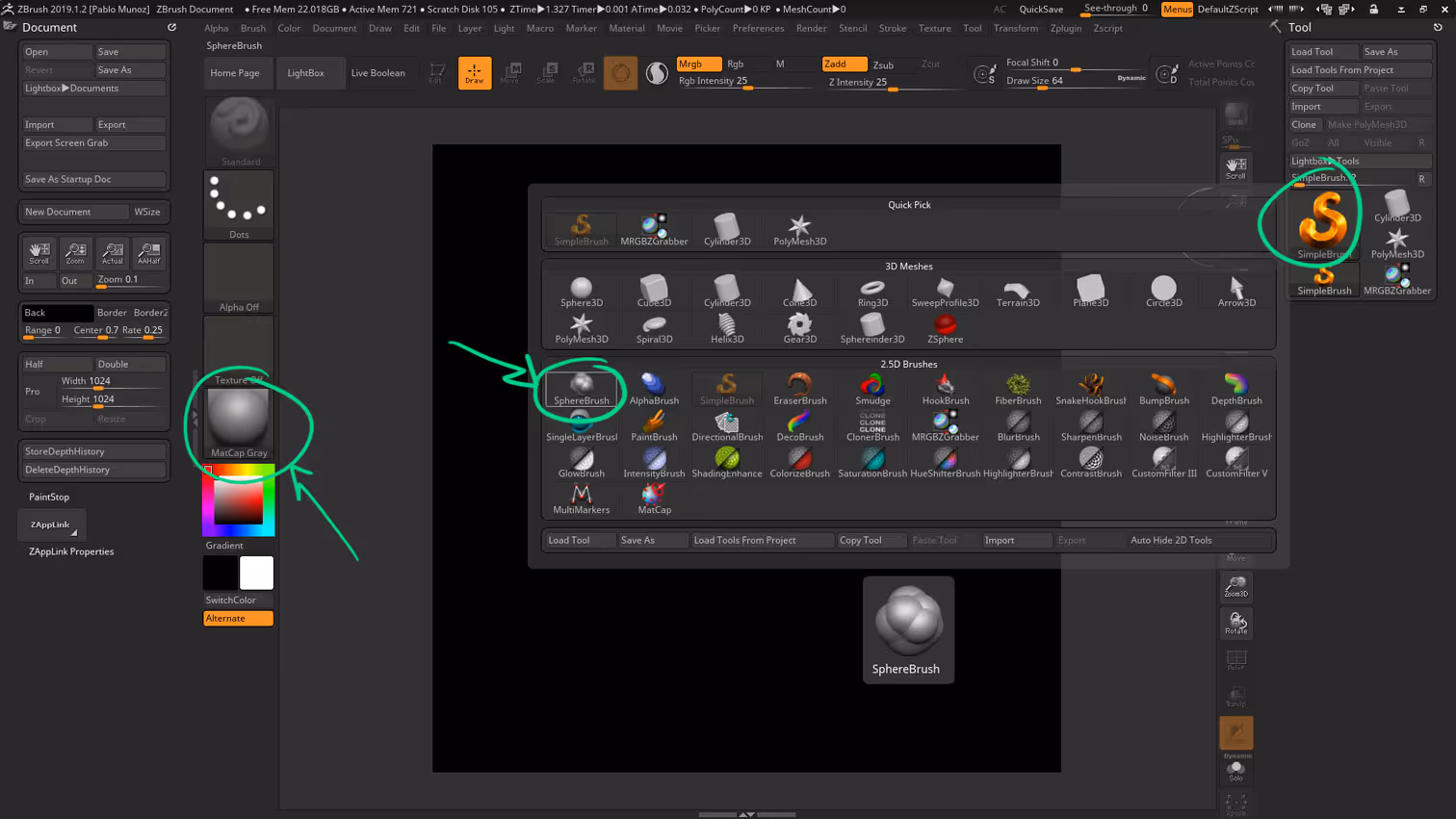Click New Document button

[x=74, y=212]
